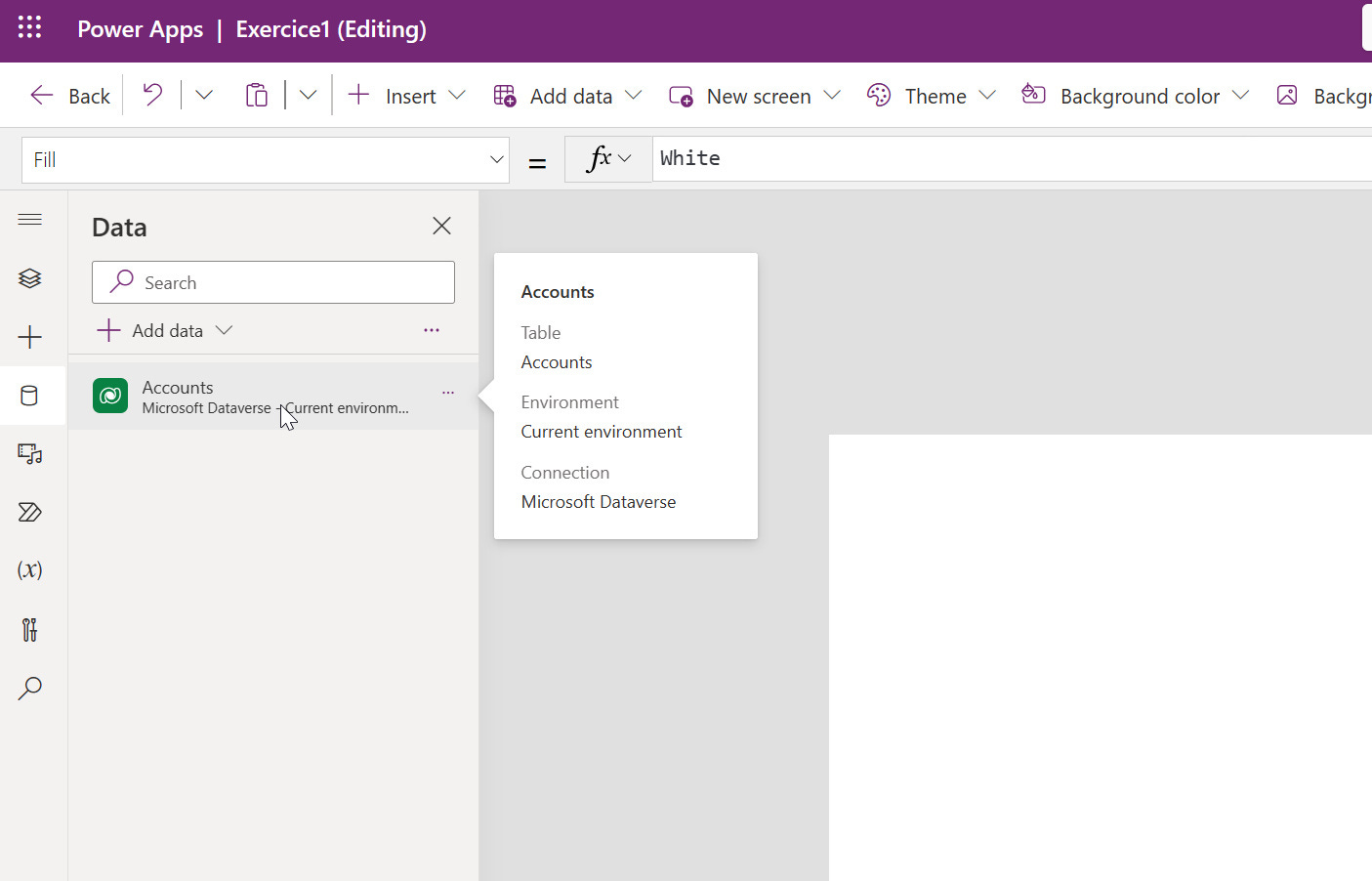Open the Advanced tools icon
The width and height of the screenshot is (1372, 881).
coord(30,629)
